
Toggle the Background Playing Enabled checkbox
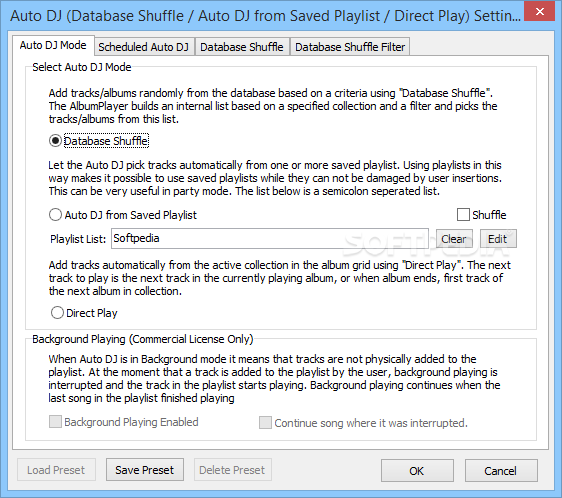pos(55,422)
